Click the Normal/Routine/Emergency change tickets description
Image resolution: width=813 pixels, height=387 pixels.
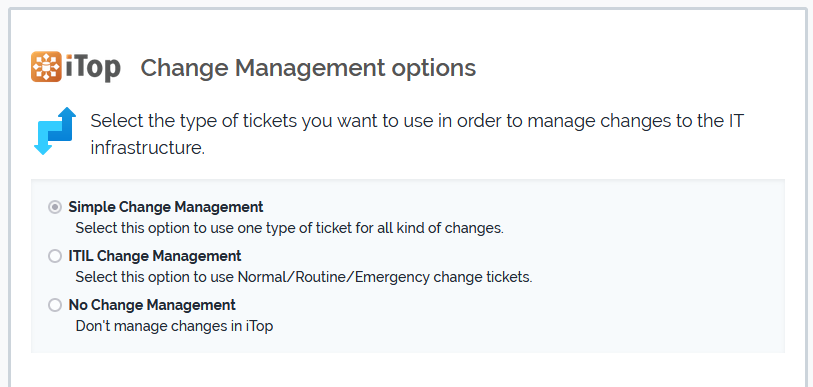tap(304, 277)
